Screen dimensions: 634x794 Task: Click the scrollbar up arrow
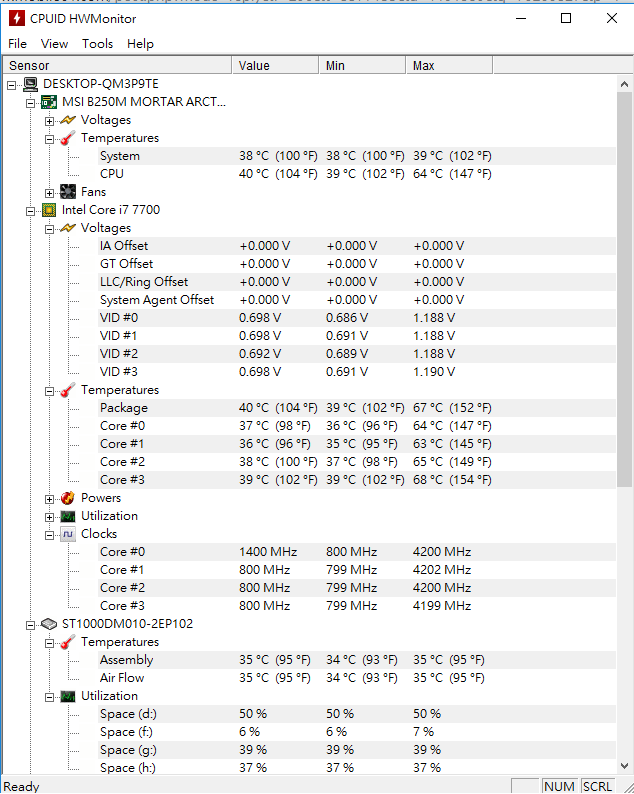624,84
